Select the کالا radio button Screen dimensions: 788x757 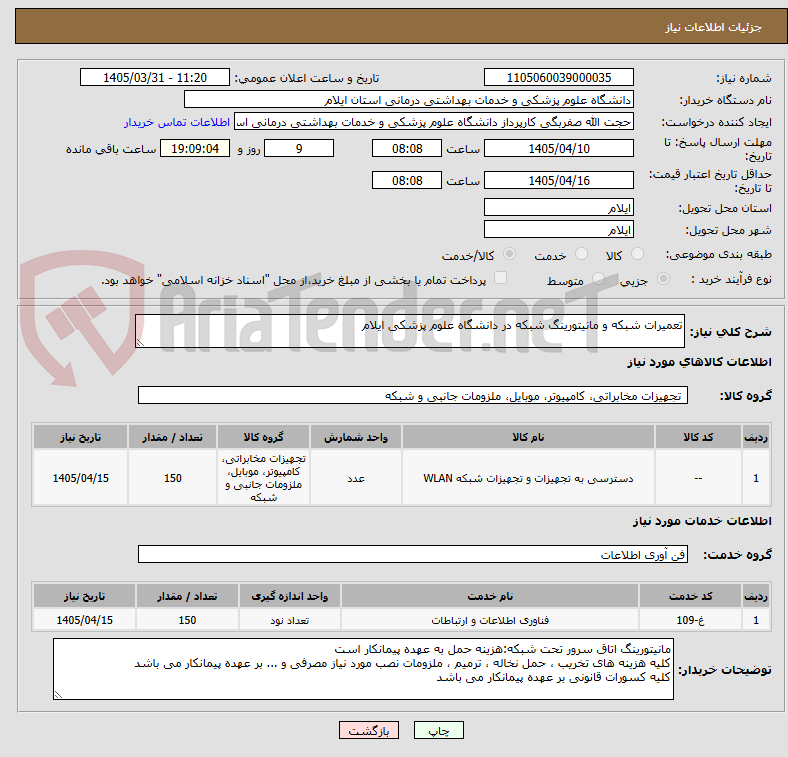[637, 254]
